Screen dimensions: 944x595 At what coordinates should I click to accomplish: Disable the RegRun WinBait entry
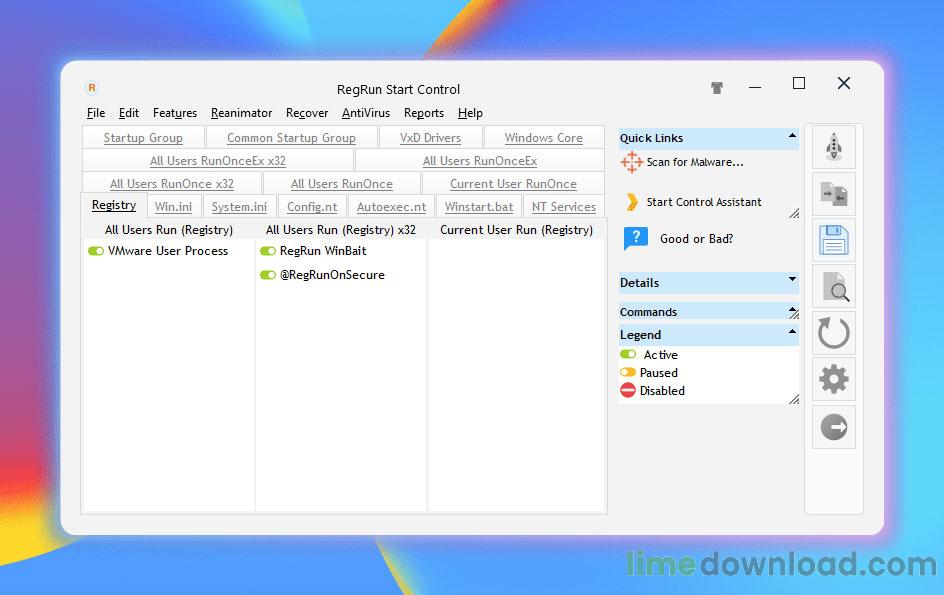(x=266, y=251)
